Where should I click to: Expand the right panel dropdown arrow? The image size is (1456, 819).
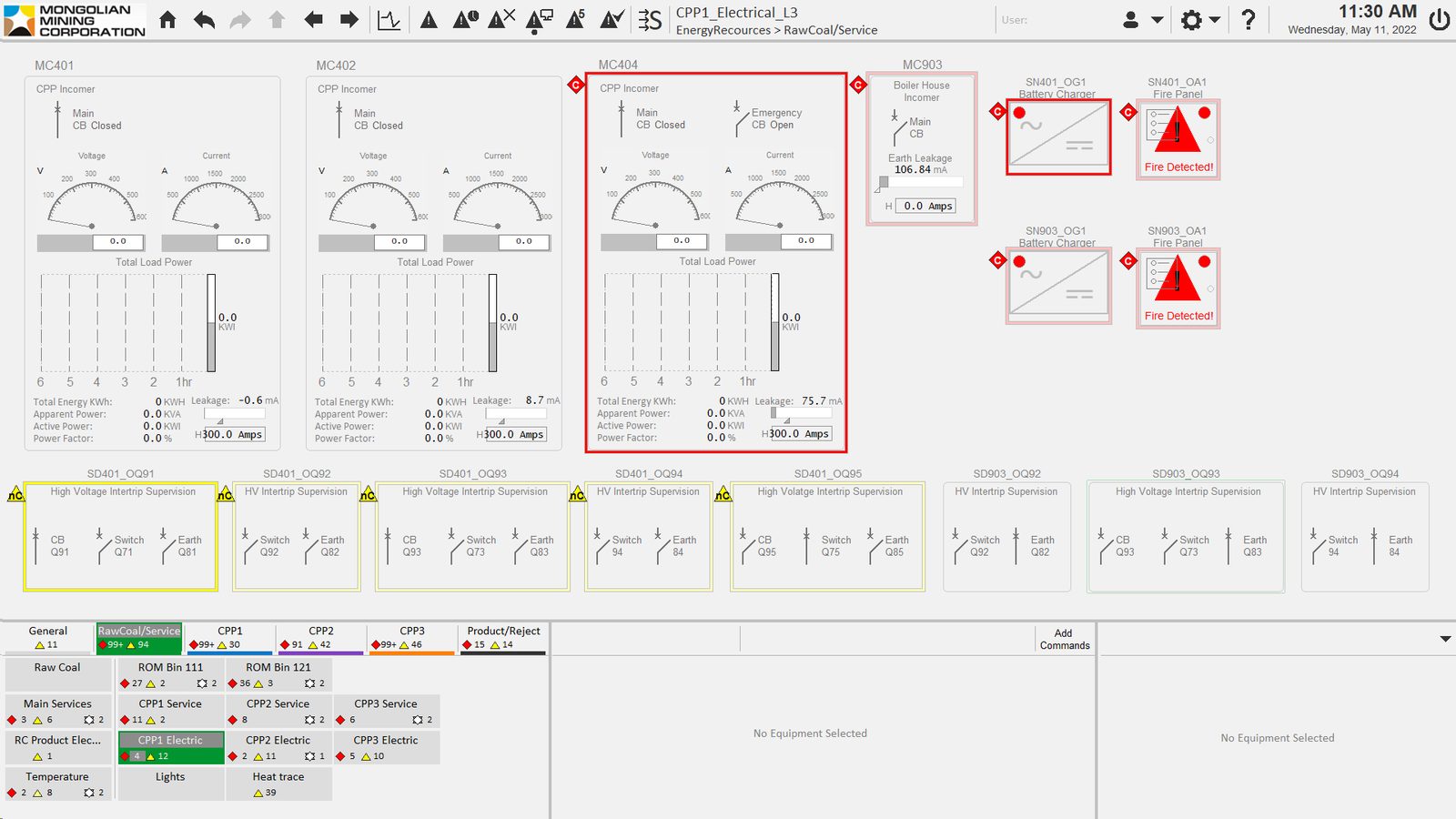1445,639
